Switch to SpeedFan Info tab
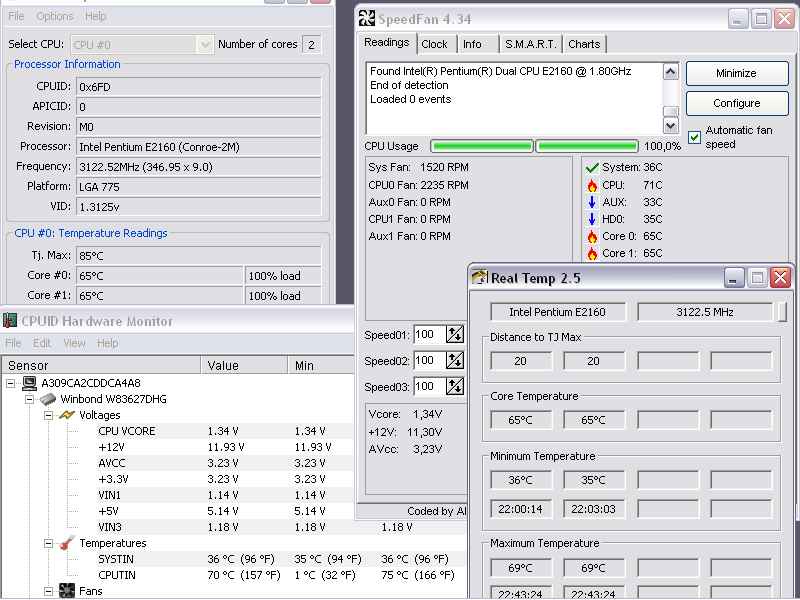 click(x=472, y=44)
